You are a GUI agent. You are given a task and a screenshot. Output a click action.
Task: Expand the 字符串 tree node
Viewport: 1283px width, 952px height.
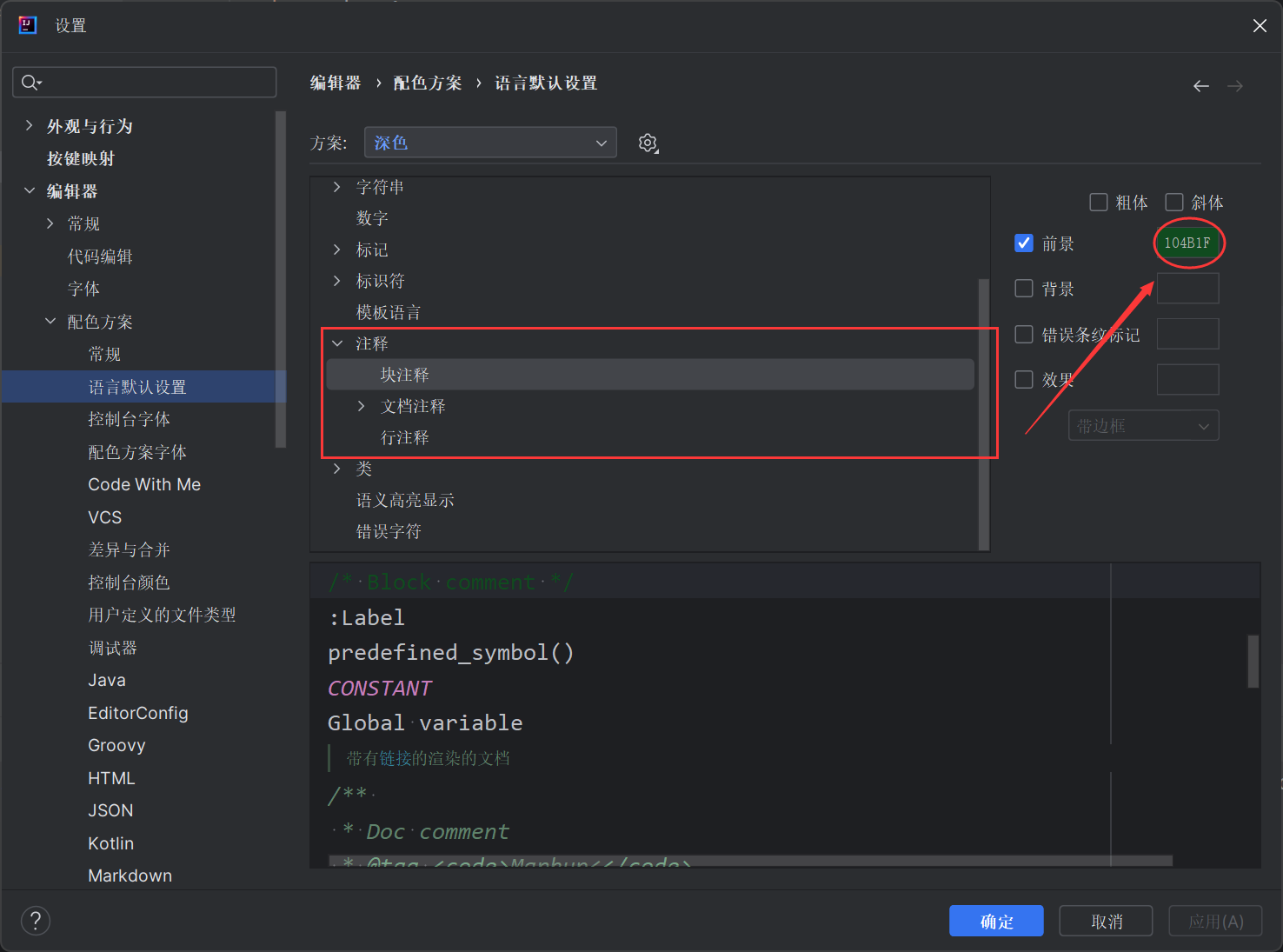[337, 187]
